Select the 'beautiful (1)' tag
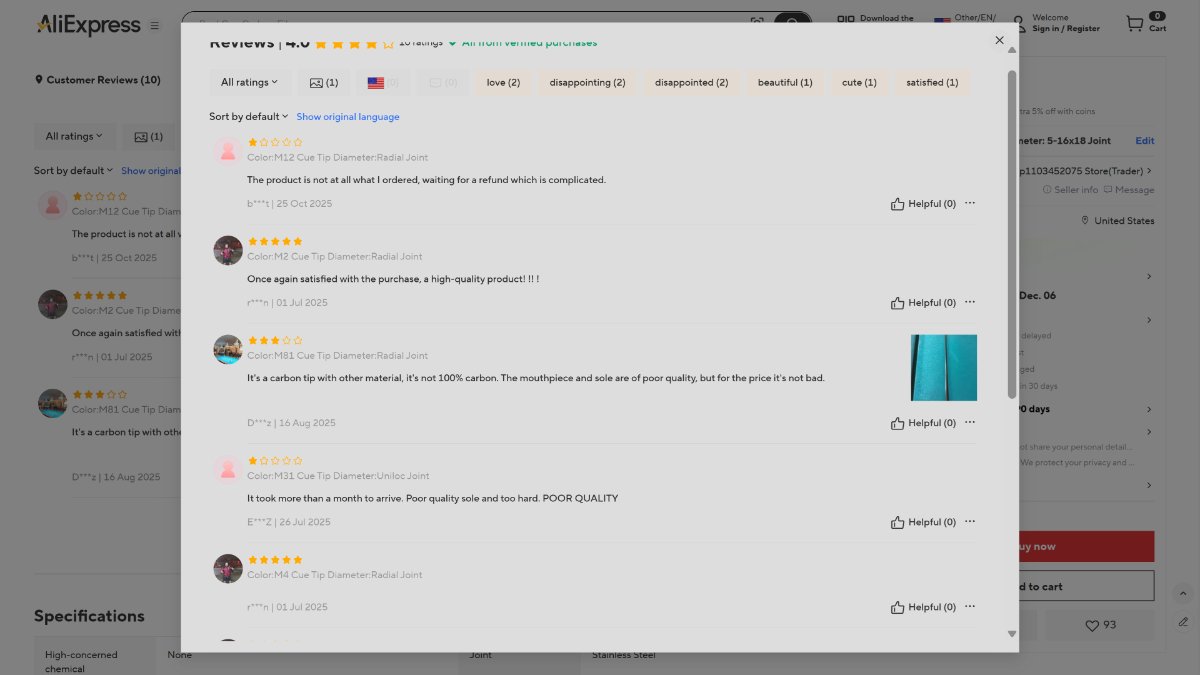1200x675 pixels. (785, 83)
